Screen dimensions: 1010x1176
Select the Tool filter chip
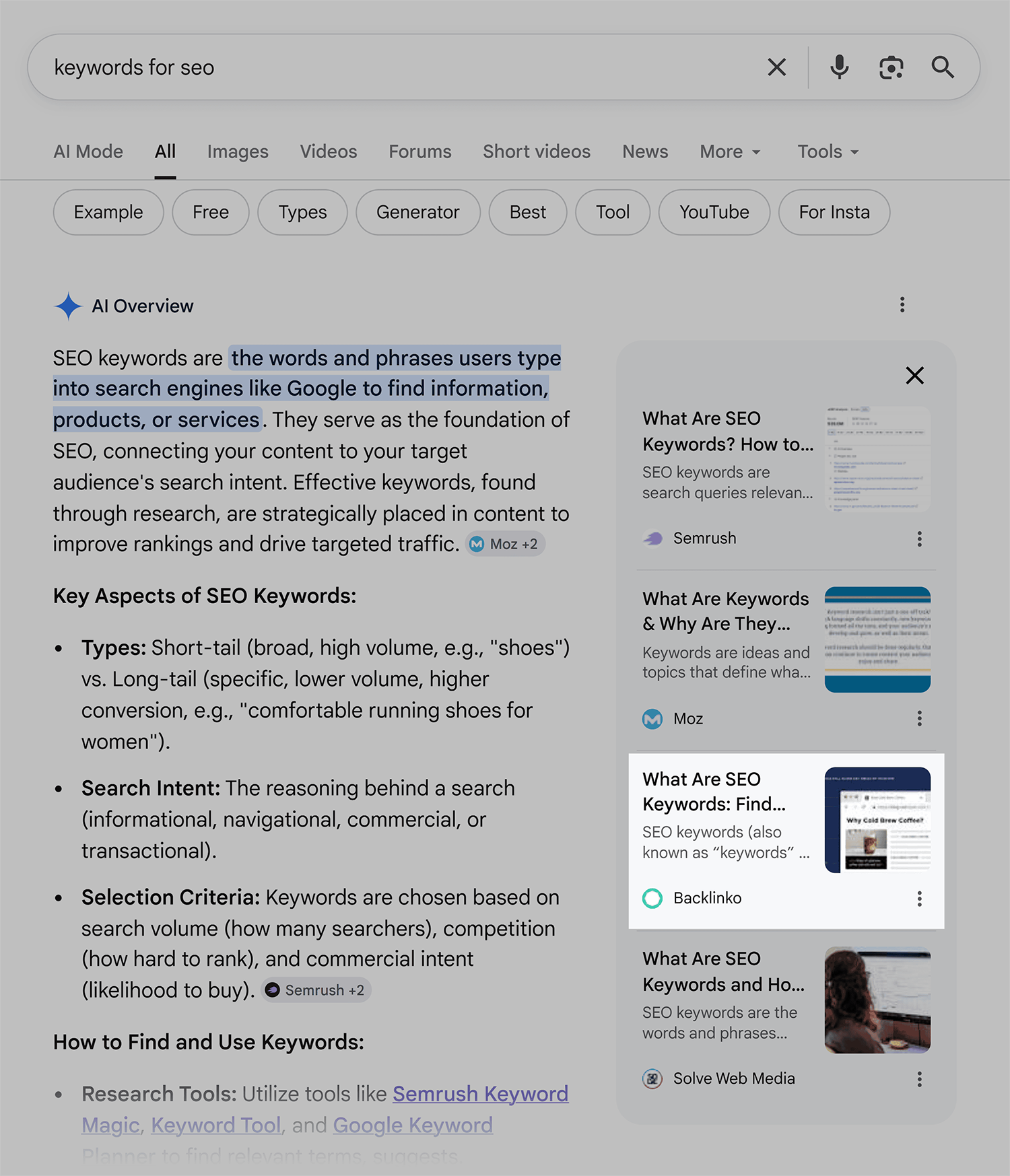613,213
